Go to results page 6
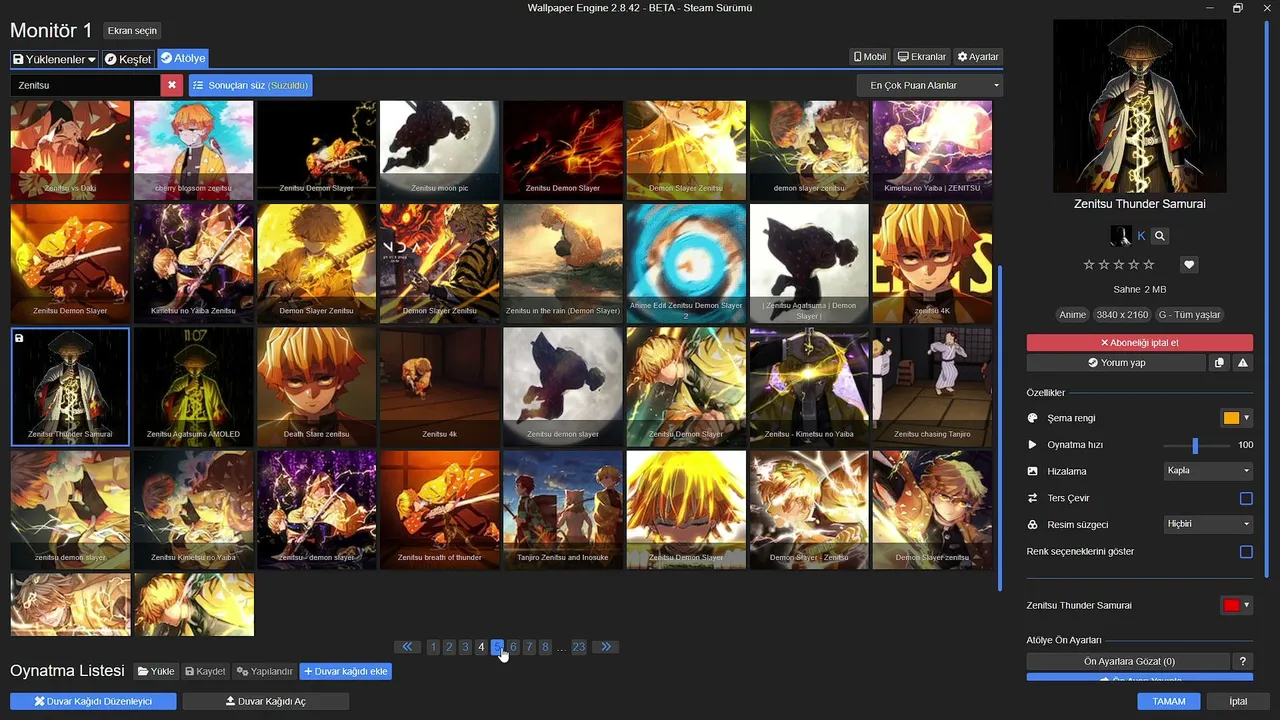This screenshot has width=1280, height=720. (513, 647)
